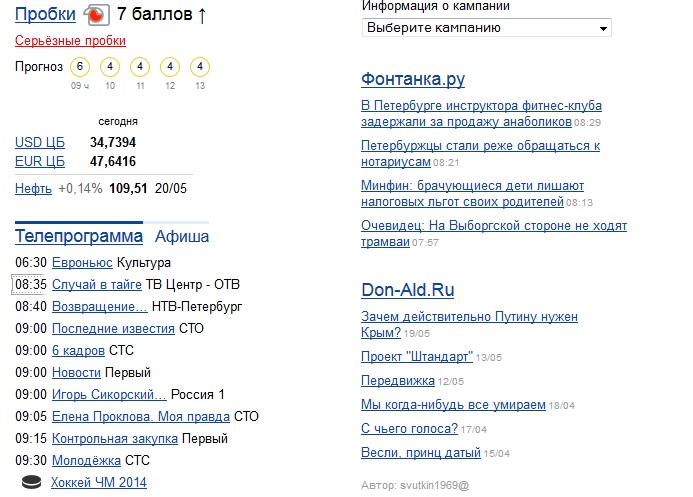Open the Евроньюс programme link

[82, 262]
